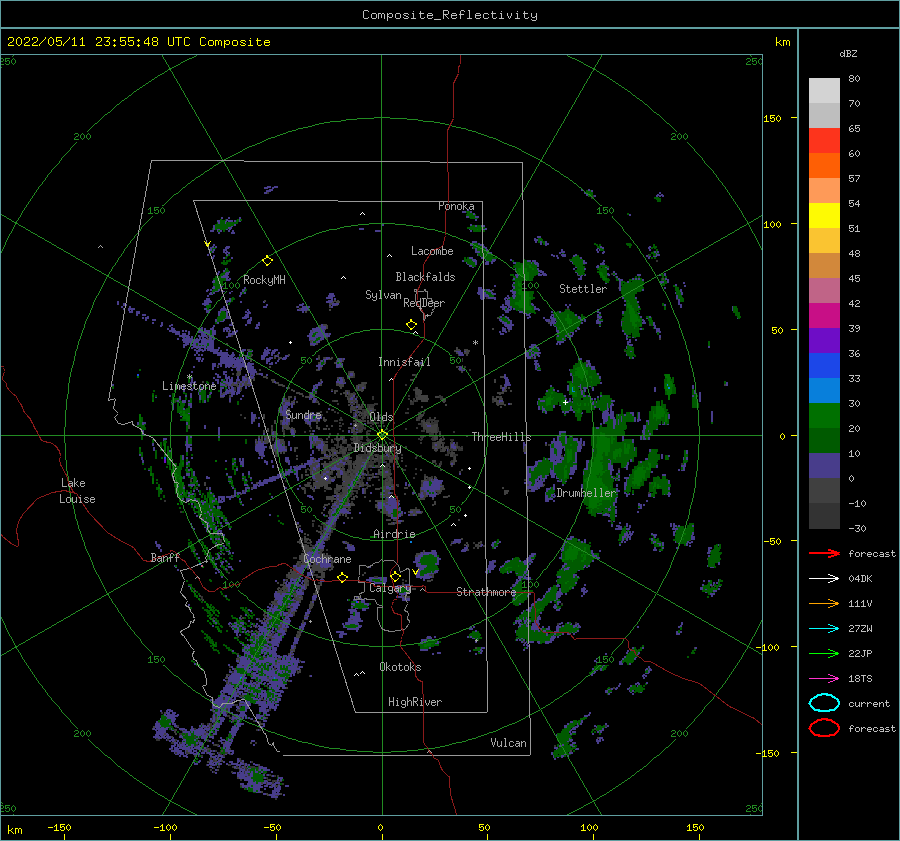
Task: Pick the bright yellow 51-54 dBZ swatch
Action: click(x=824, y=216)
